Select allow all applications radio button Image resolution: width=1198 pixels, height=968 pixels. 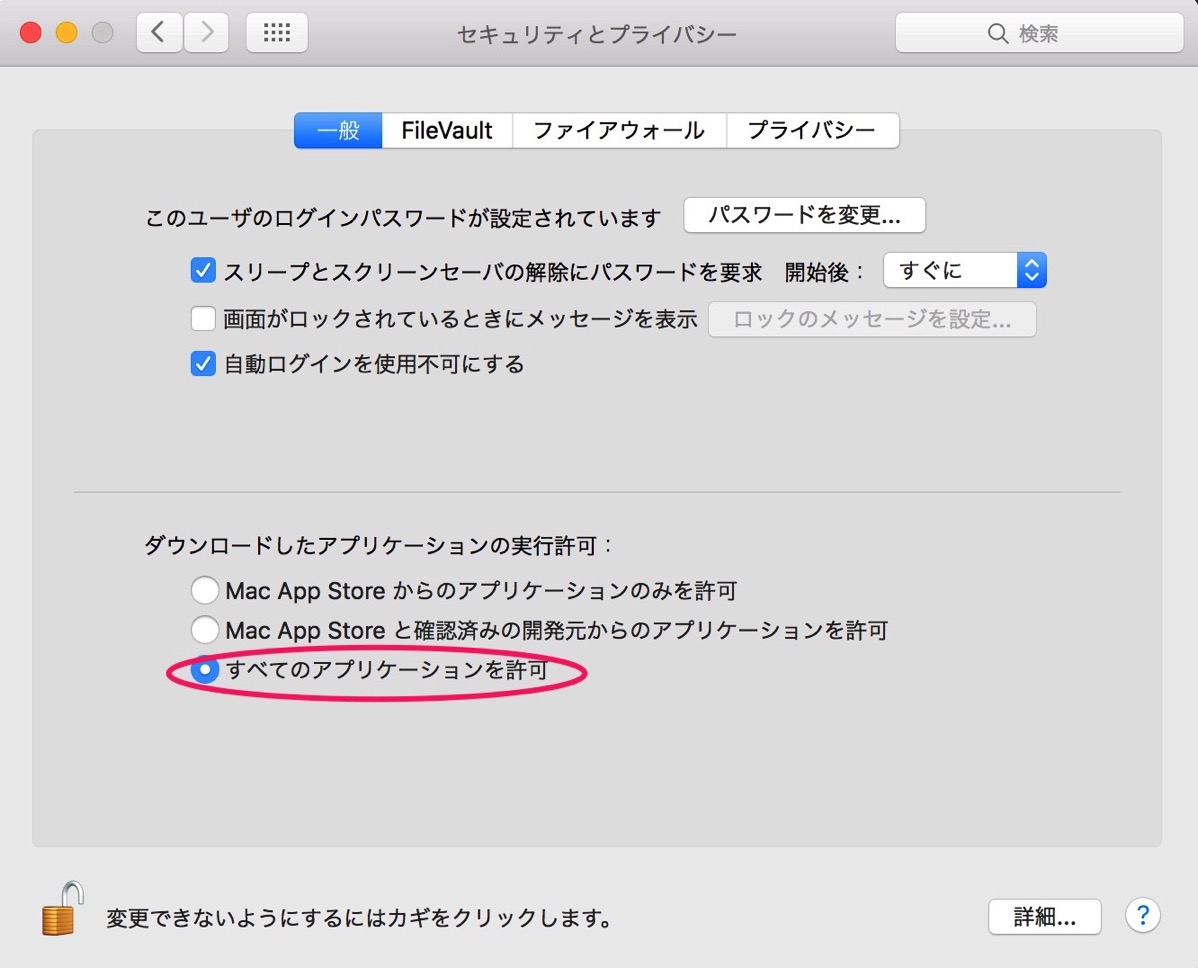coord(205,669)
